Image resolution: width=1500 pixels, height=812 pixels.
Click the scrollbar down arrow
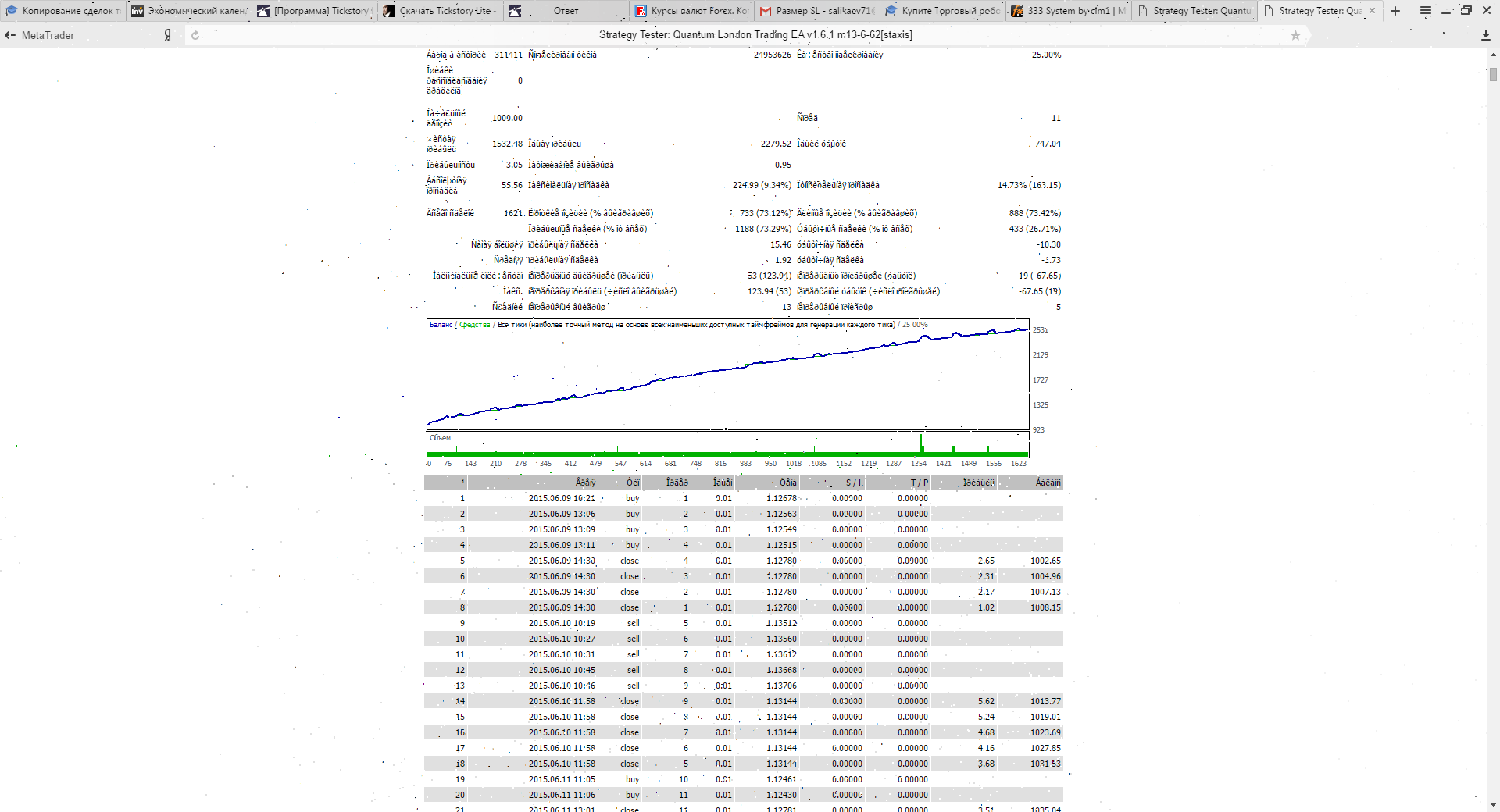(x=1493, y=805)
